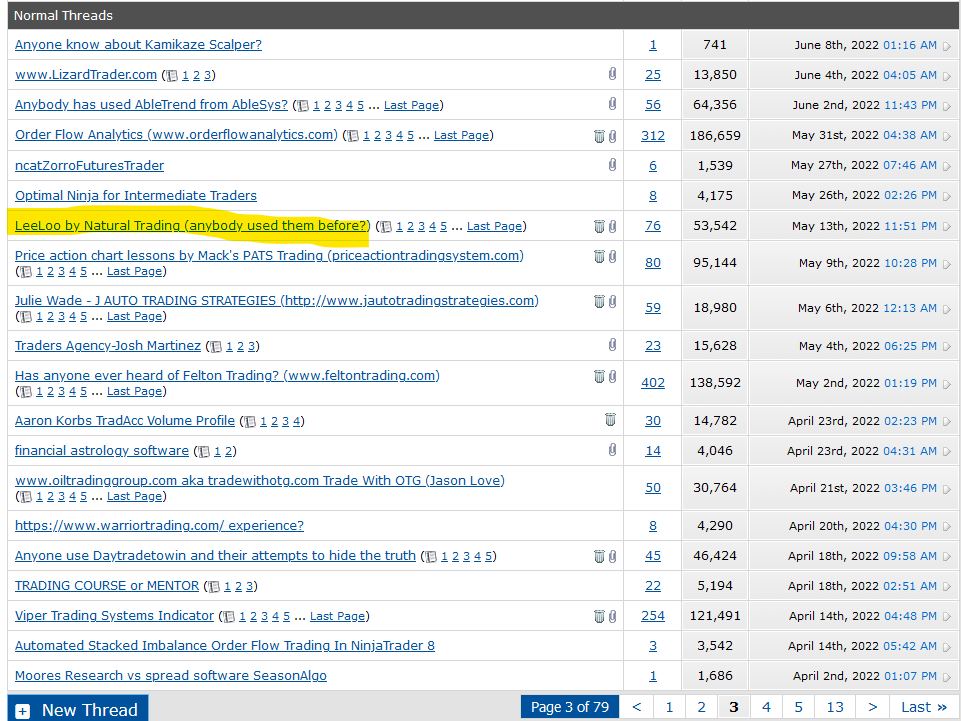Click the multi-page icon beside TRADING COURSE or MENTOR

click(x=214, y=587)
